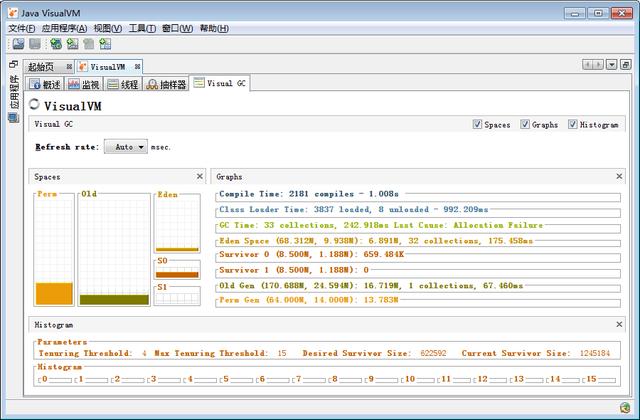The width and height of the screenshot is (640, 420).
Task: Click the Perm space usage bar
Action: point(54,293)
